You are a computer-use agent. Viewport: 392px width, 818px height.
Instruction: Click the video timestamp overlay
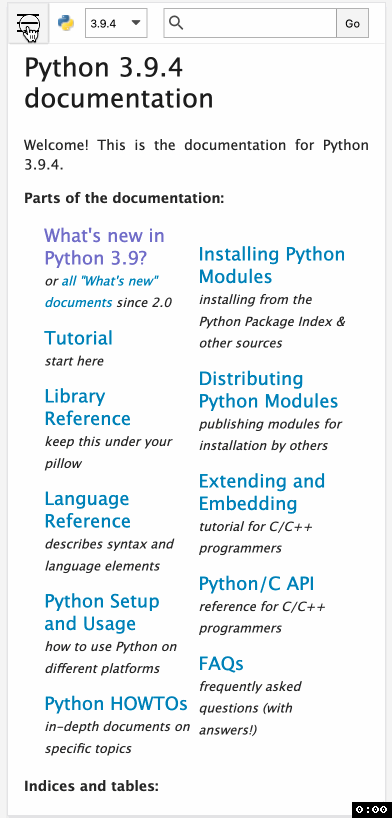(x=371, y=809)
